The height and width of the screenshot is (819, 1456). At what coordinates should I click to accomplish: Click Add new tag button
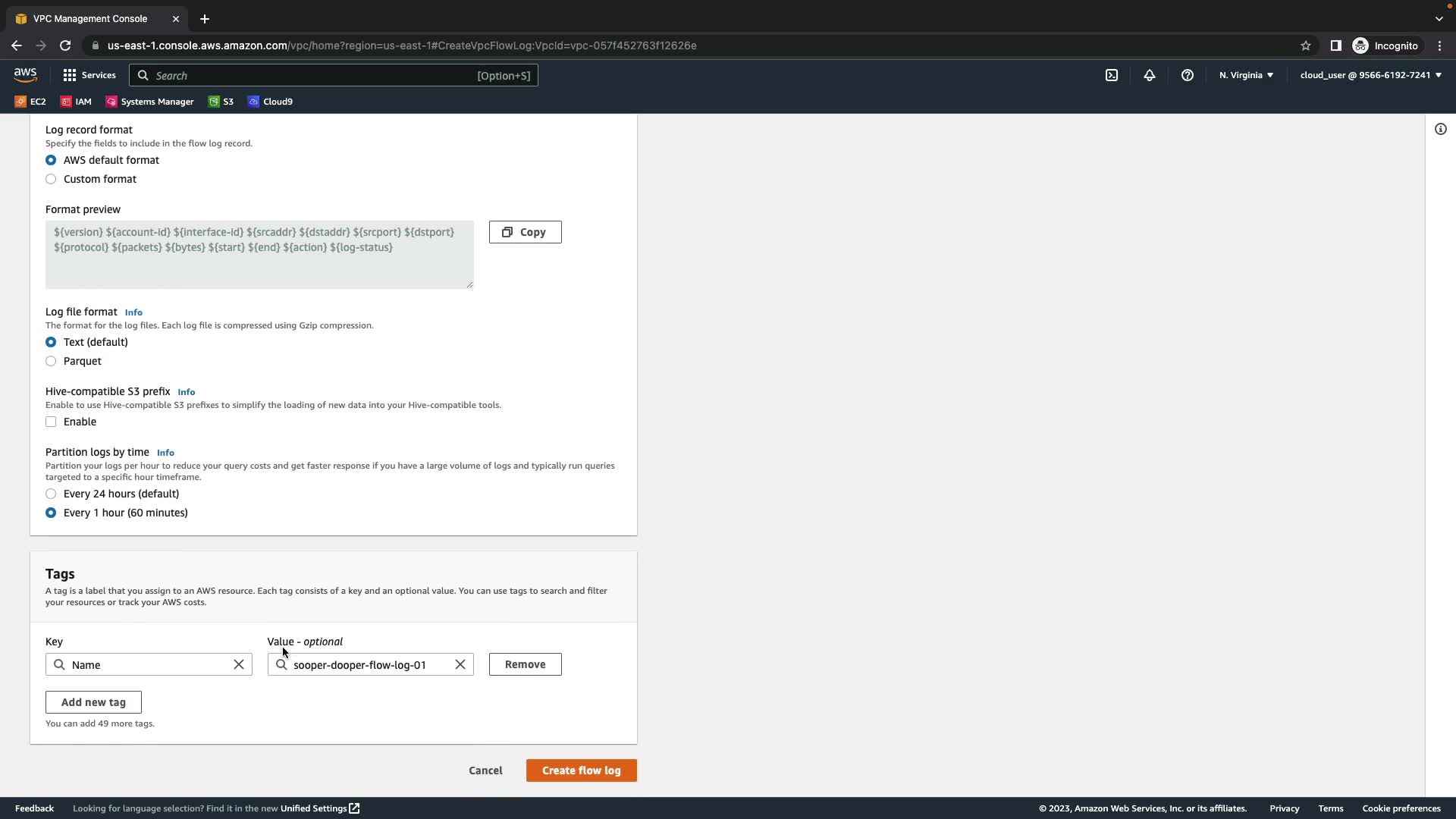pos(93,702)
